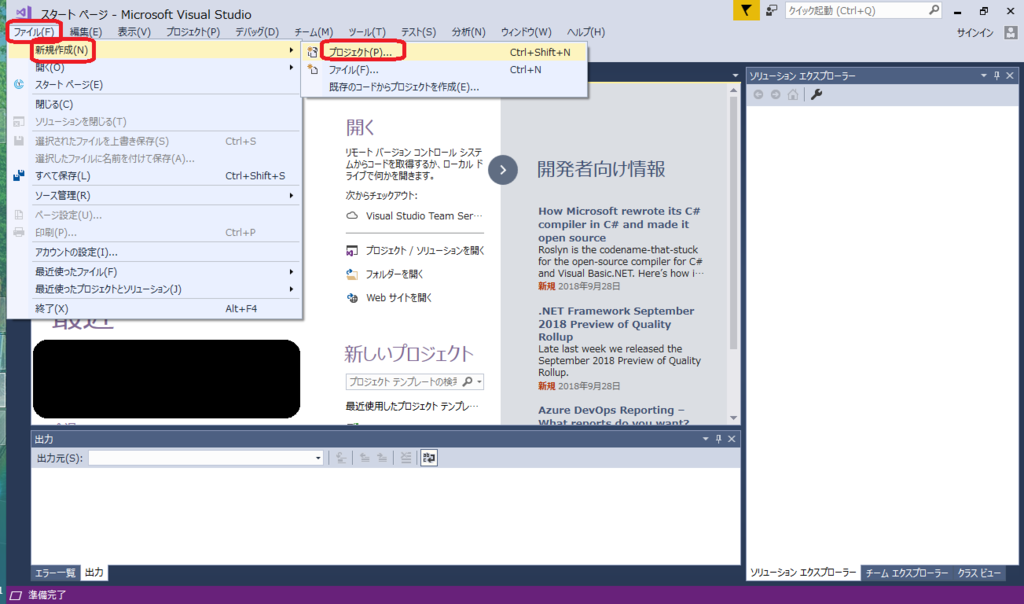Click the account avatar icon next to サインイン

pyautogui.click(x=1011, y=33)
